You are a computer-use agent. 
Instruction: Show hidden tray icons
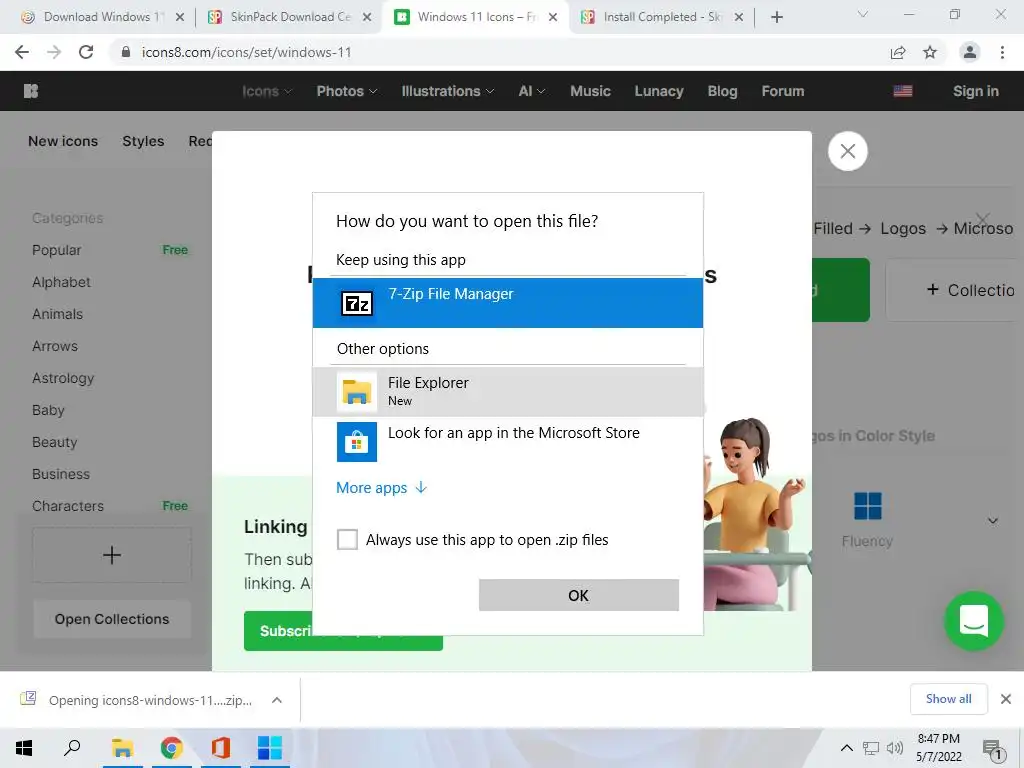pos(846,748)
